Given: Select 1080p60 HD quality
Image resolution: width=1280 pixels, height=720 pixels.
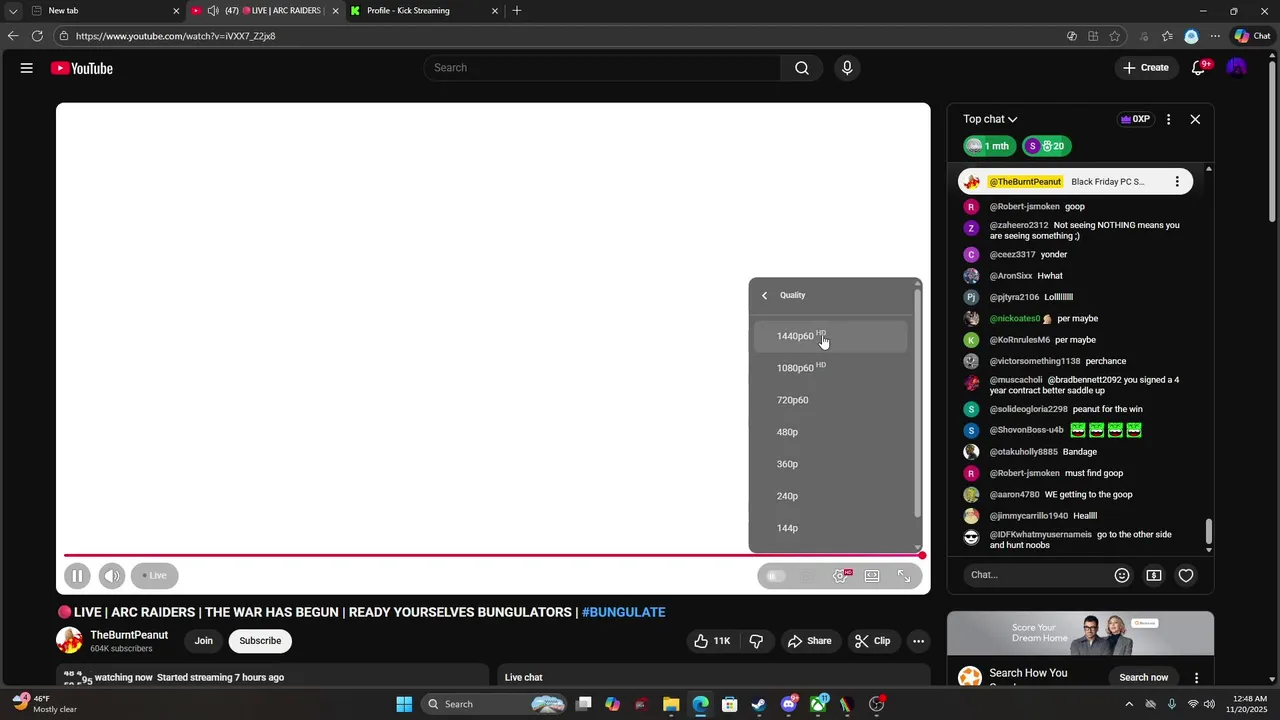Looking at the screenshot, I should click(x=831, y=368).
